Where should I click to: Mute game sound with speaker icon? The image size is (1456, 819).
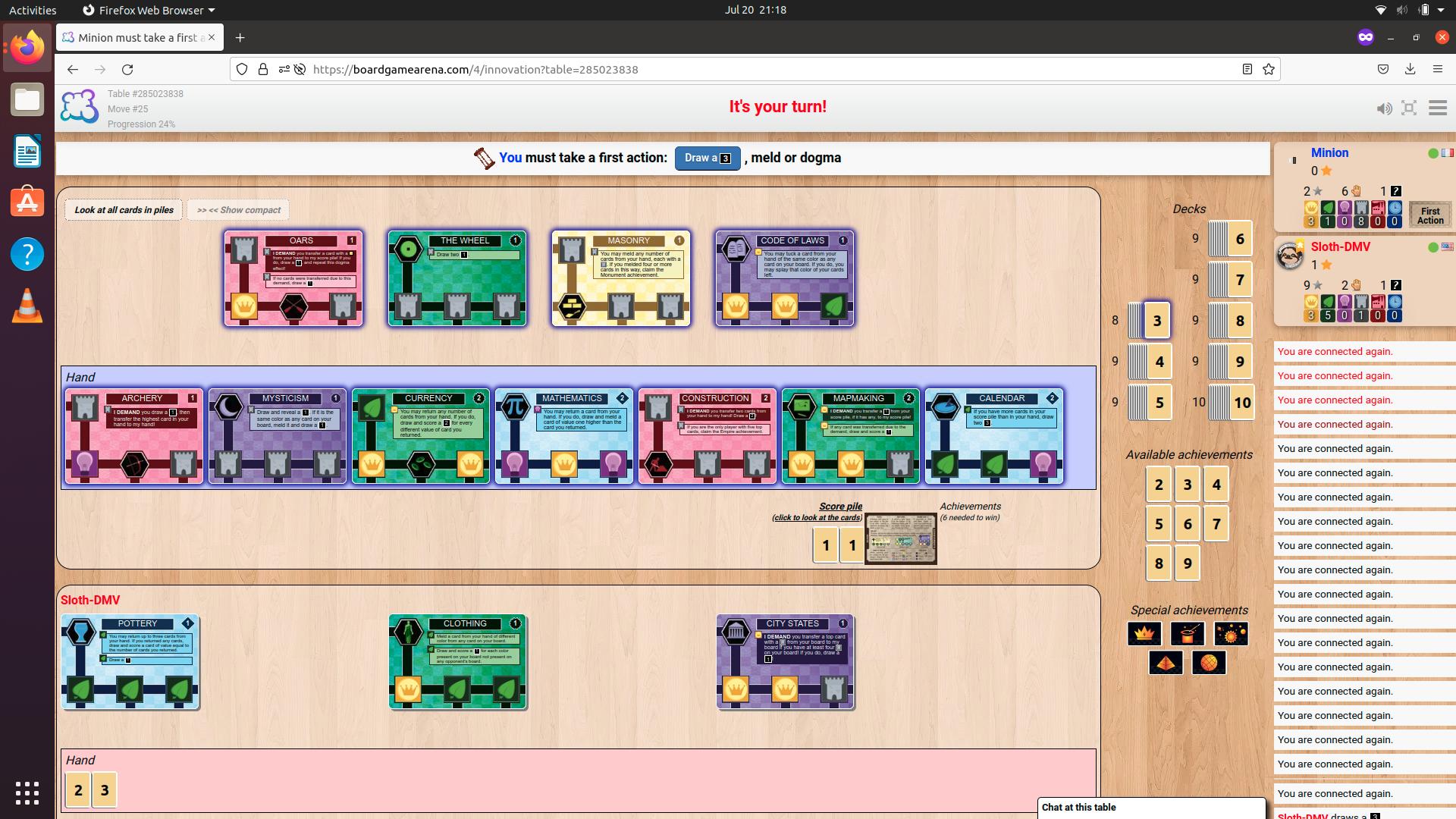pyautogui.click(x=1384, y=108)
